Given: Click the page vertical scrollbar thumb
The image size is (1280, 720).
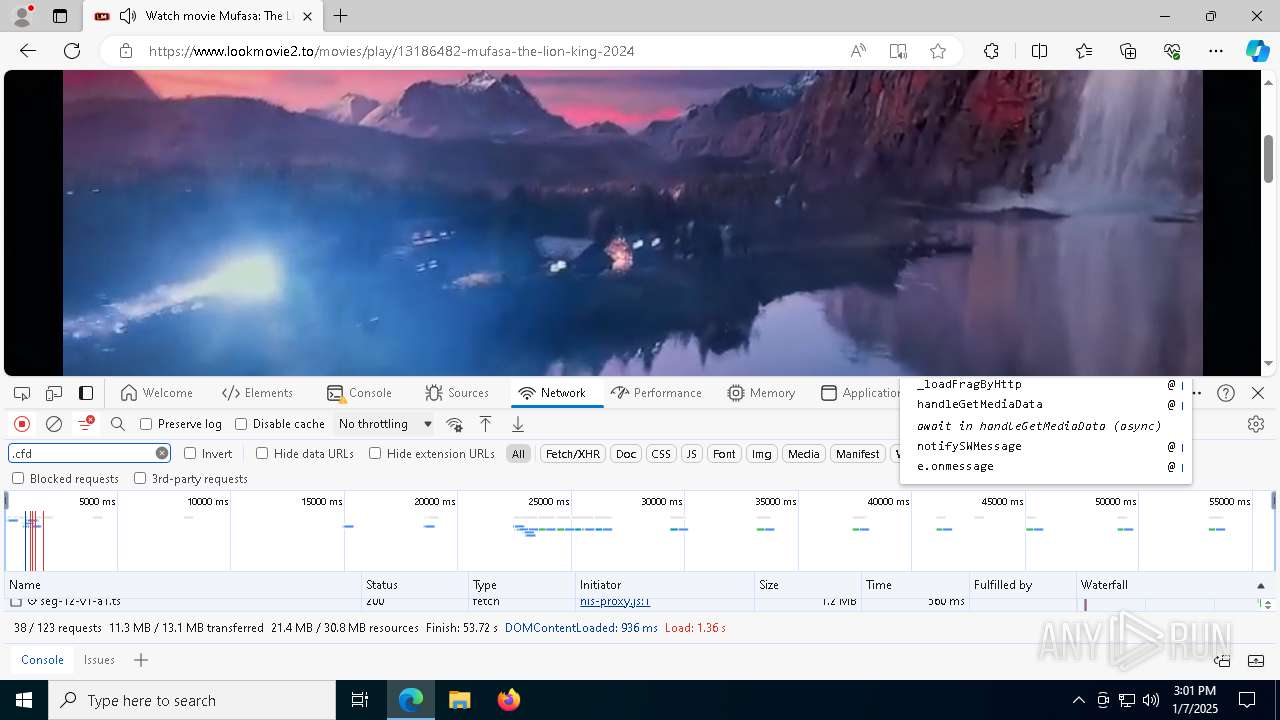Looking at the screenshot, I should pyautogui.click(x=1269, y=158).
